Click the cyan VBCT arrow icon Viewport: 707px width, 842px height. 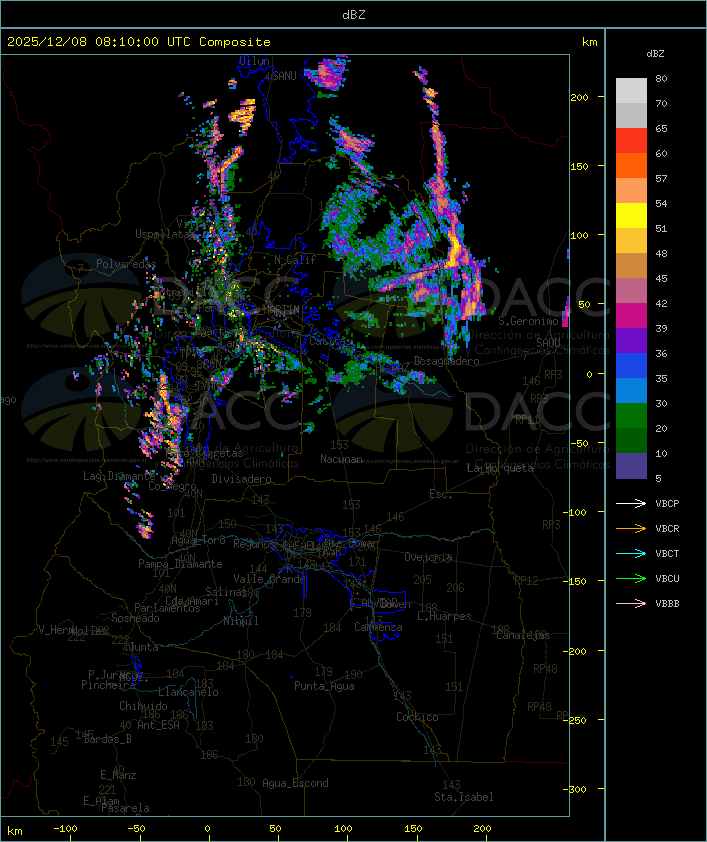click(x=631, y=553)
